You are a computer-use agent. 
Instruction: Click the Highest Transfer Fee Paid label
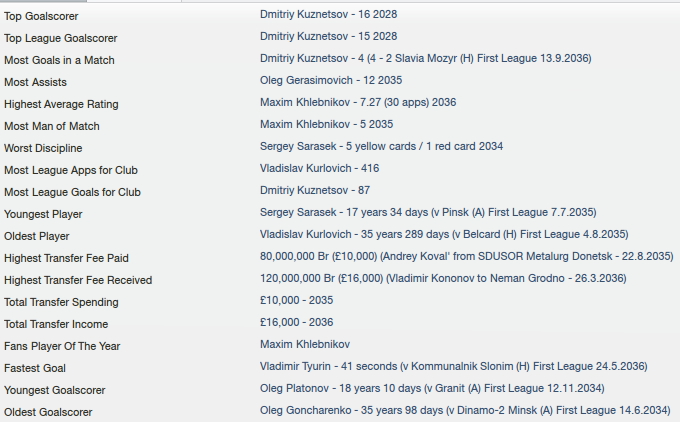[x=66, y=258]
